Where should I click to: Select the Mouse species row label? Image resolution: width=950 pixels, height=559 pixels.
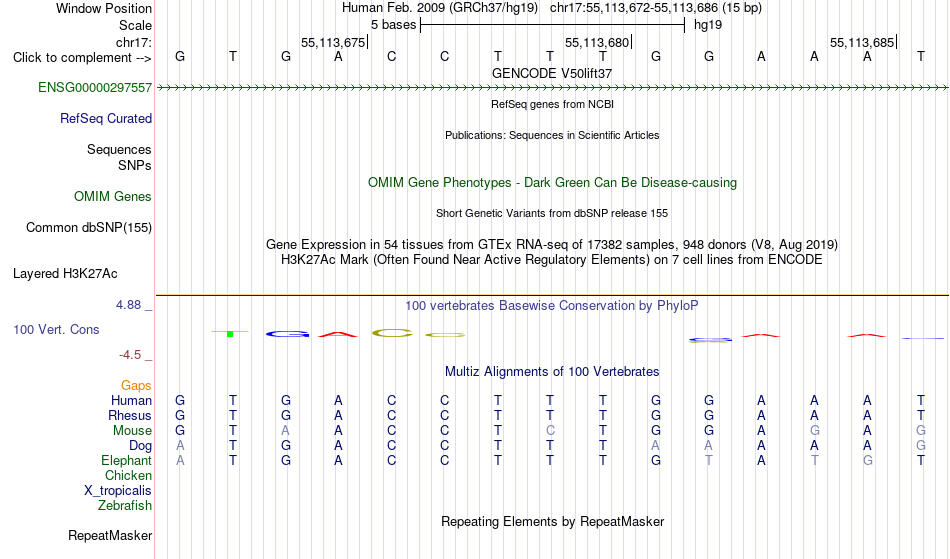132,431
